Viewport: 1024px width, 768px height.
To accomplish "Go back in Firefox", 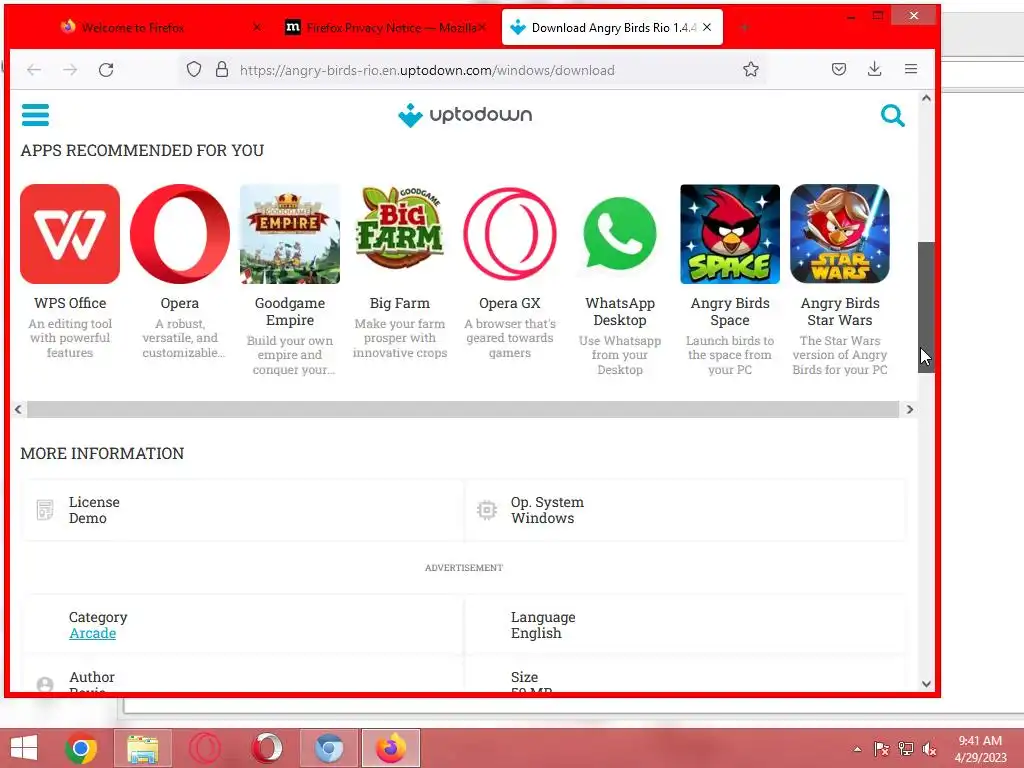I will (34, 70).
